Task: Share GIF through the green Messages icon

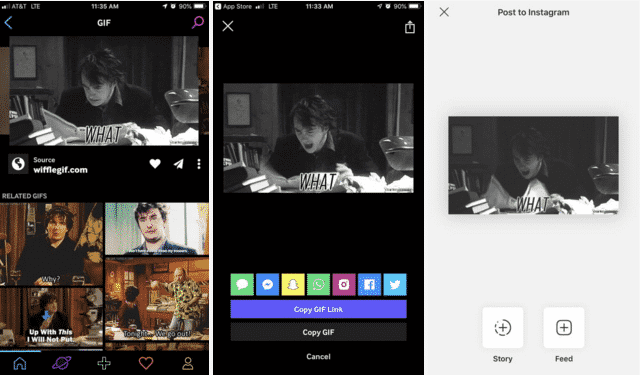Action: [242, 284]
